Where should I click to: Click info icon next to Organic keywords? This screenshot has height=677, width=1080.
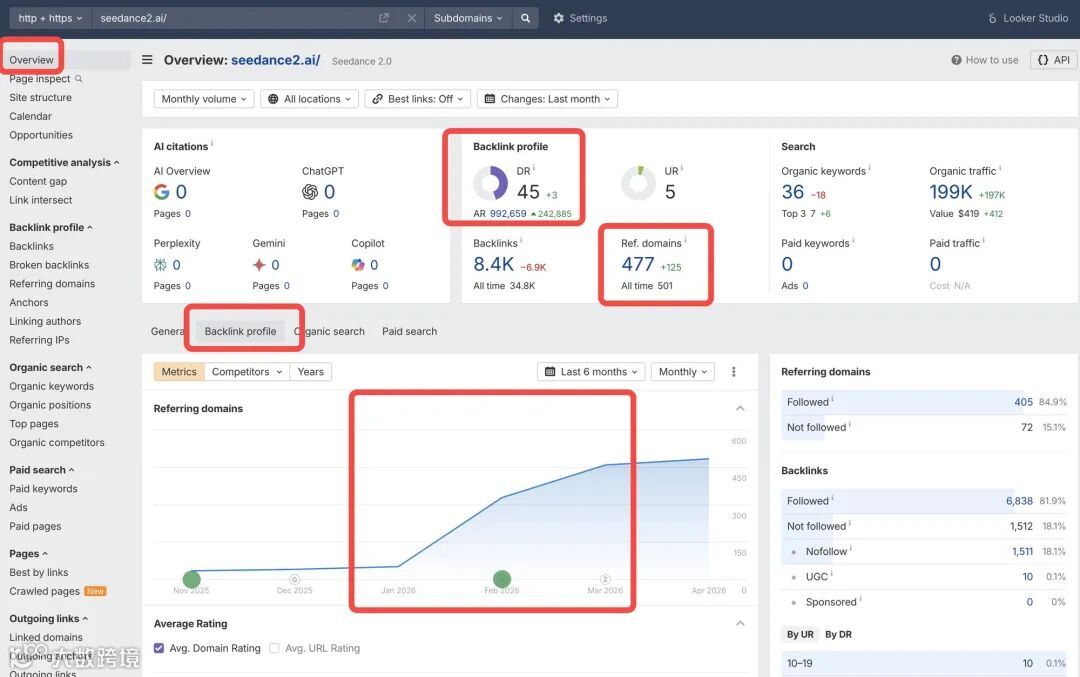[x=869, y=168]
